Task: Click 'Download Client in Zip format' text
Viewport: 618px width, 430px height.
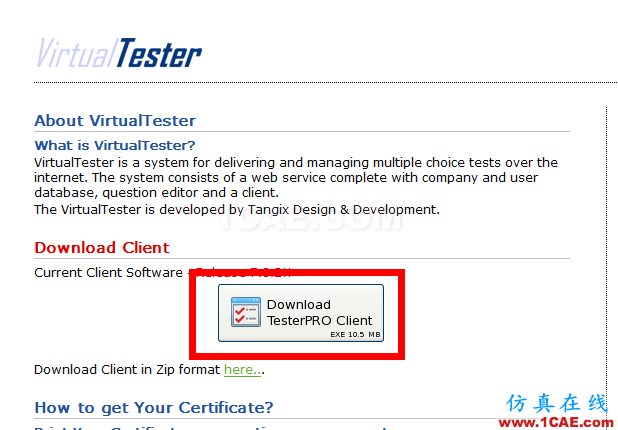Action: click(127, 370)
